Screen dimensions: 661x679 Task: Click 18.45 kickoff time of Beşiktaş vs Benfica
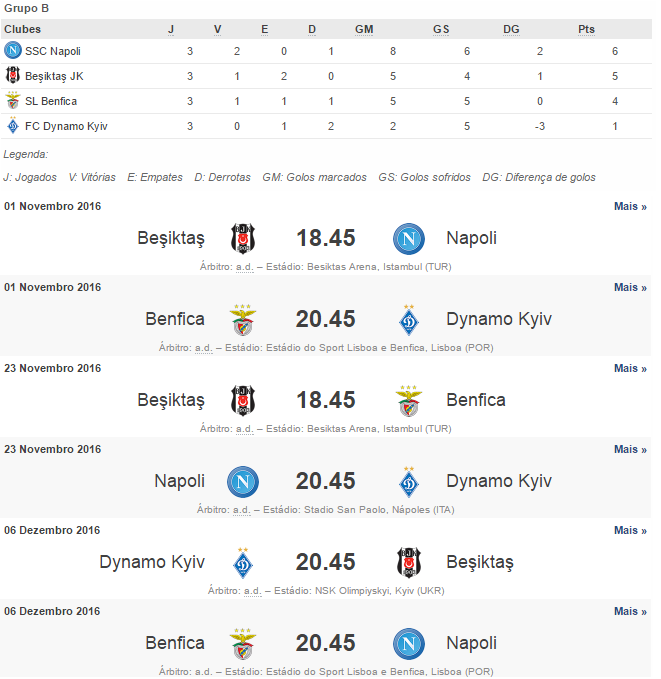326,400
